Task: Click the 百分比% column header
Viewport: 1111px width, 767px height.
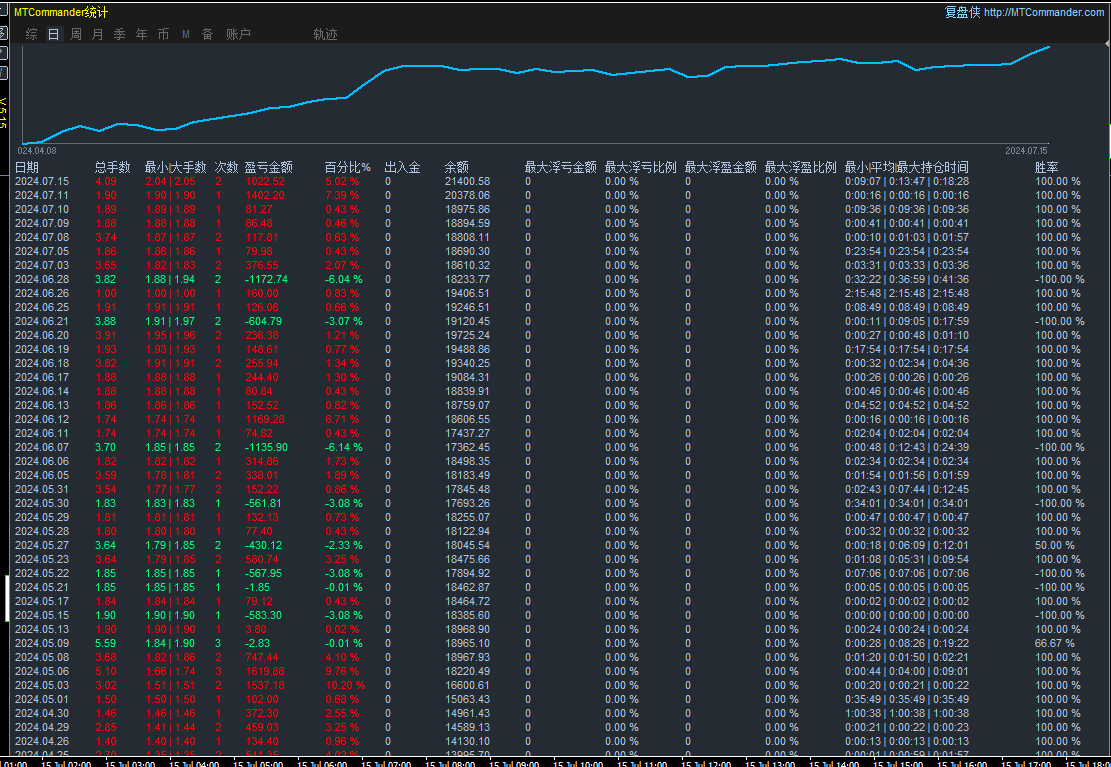Action: coord(347,167)
